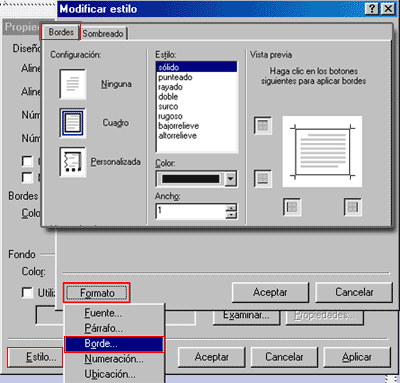
Task: Click the help question mark in title bar
Action: point(372,8)
